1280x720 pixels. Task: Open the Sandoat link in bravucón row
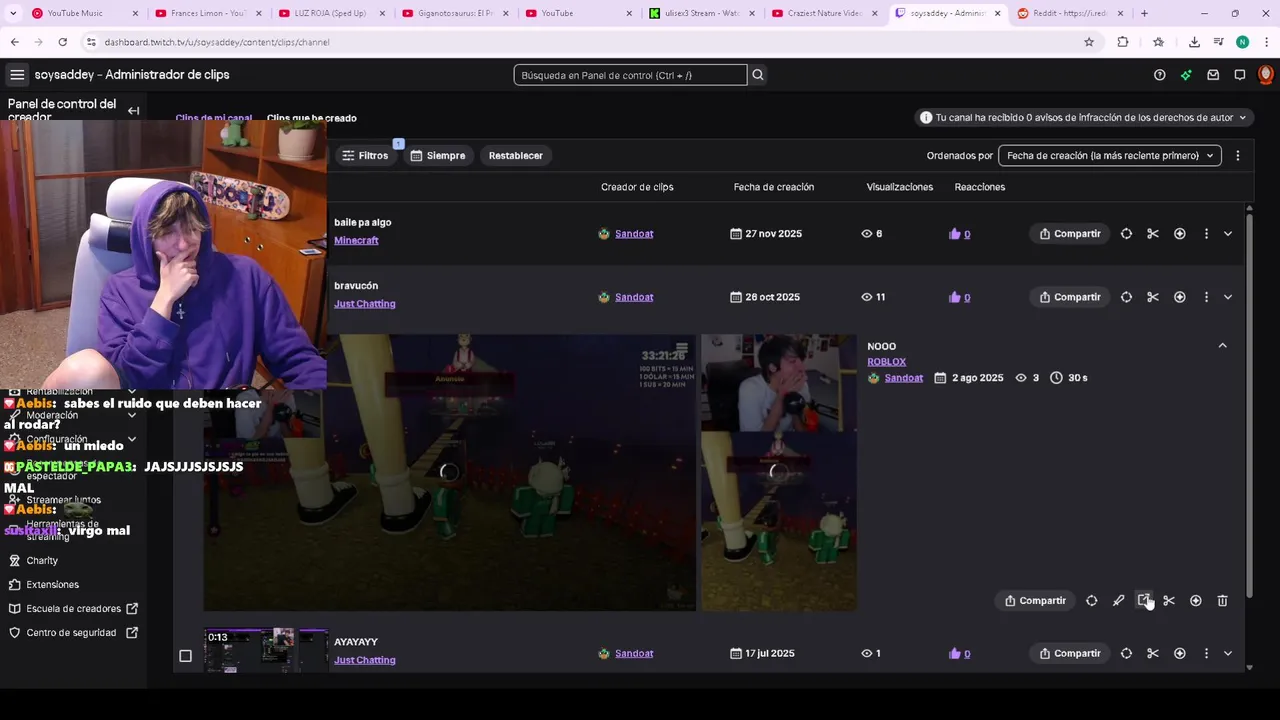[634, 297]
